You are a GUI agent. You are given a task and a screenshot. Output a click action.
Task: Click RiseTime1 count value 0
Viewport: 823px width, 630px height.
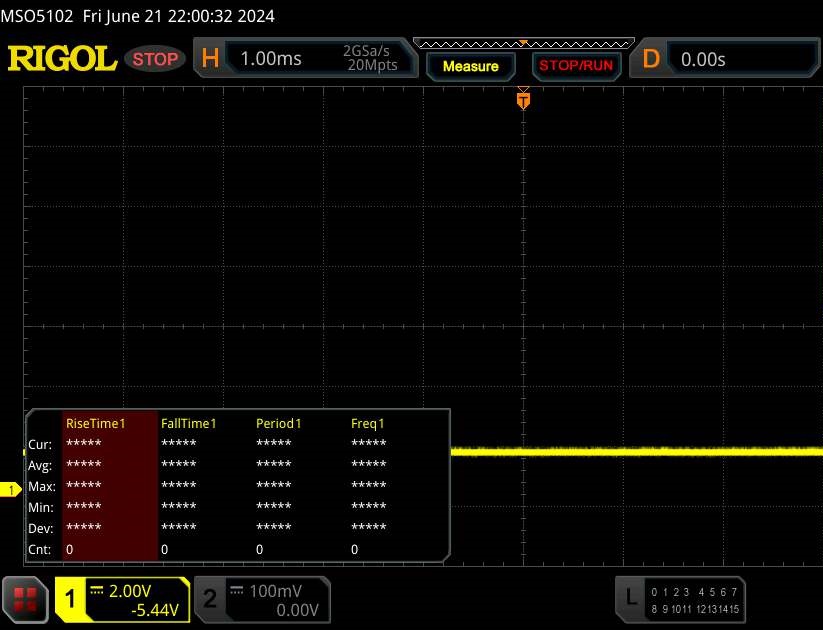pyautogui.click(x=70, y=550)
